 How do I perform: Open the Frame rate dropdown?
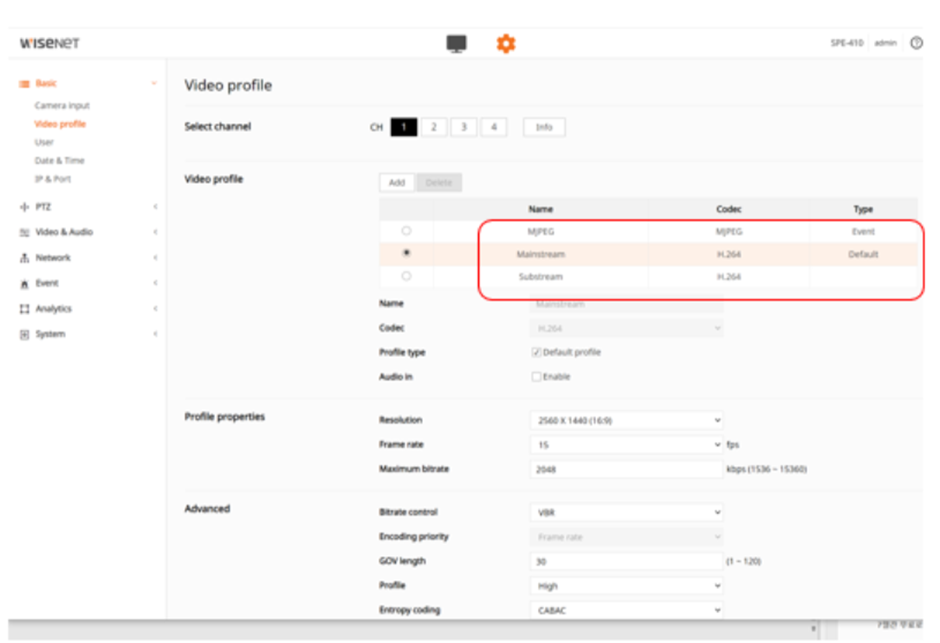click(x=626, y=445)
